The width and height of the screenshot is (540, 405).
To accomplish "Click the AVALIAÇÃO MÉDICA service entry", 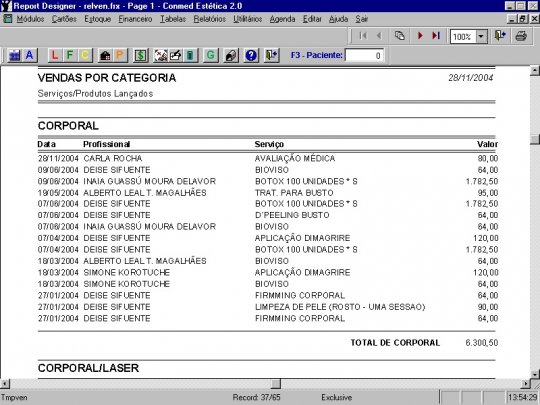I will coord(295,158).
